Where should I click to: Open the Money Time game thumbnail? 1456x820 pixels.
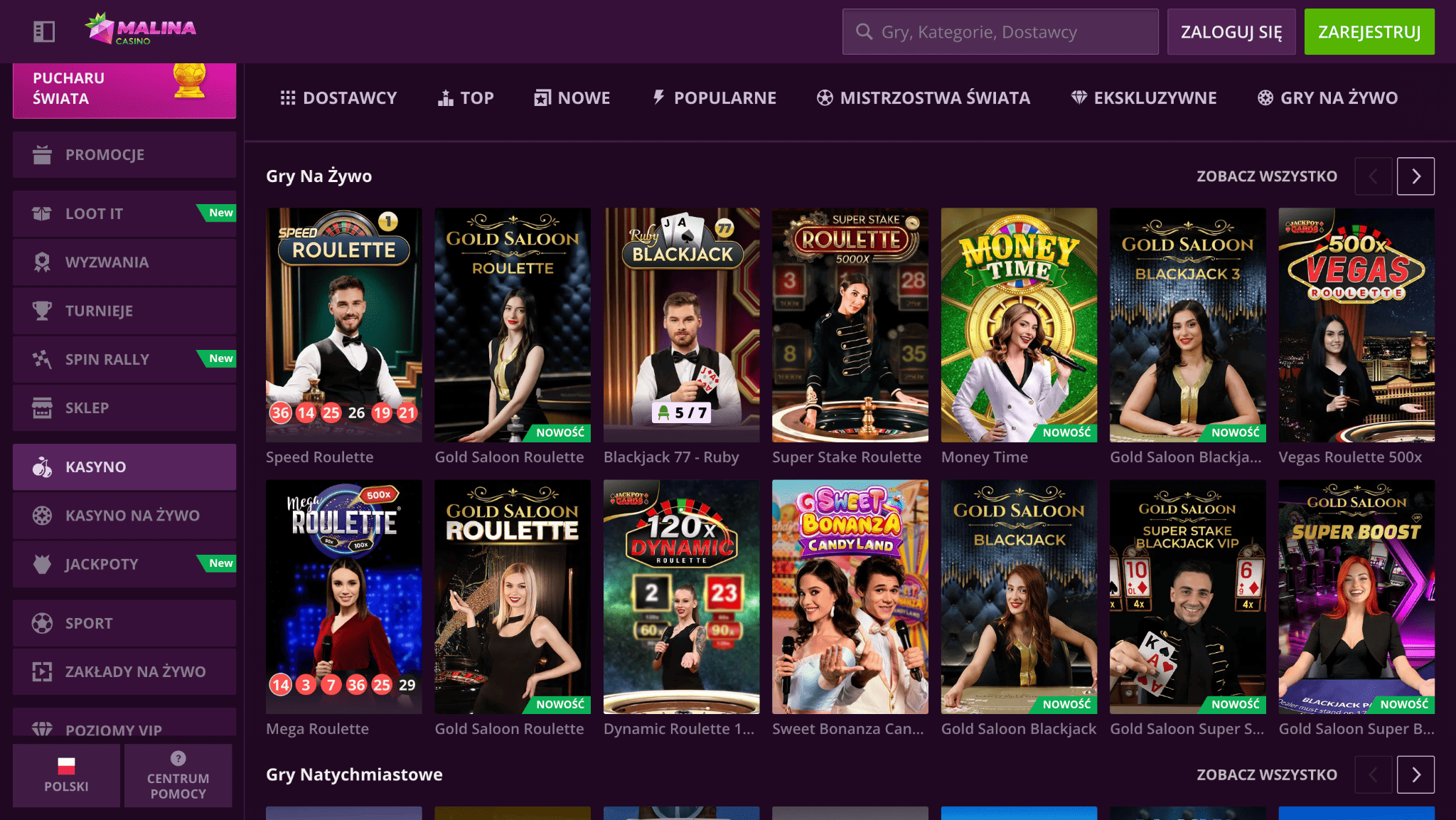[x=1019, y=325]
